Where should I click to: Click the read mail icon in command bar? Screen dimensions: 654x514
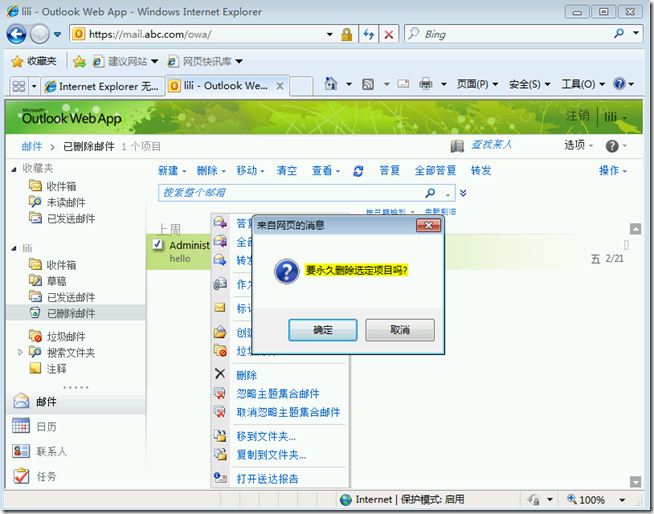tap(403, 84)
